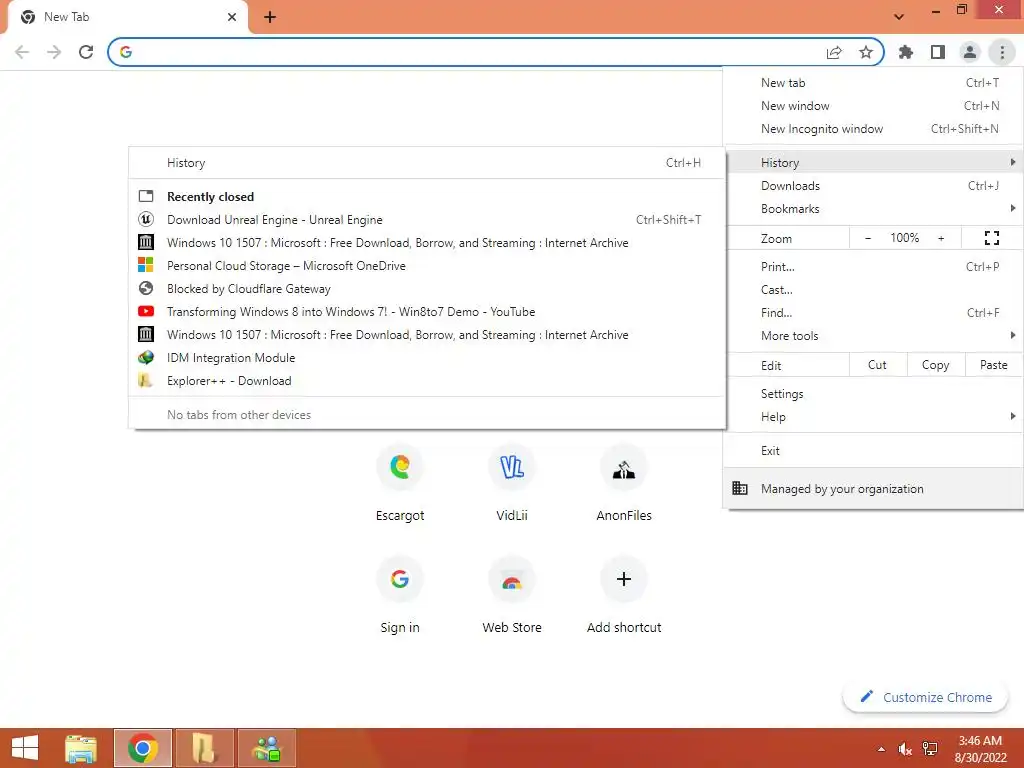Expand the History submenu entry
The image size is (1024, 768).
point(873,163)
